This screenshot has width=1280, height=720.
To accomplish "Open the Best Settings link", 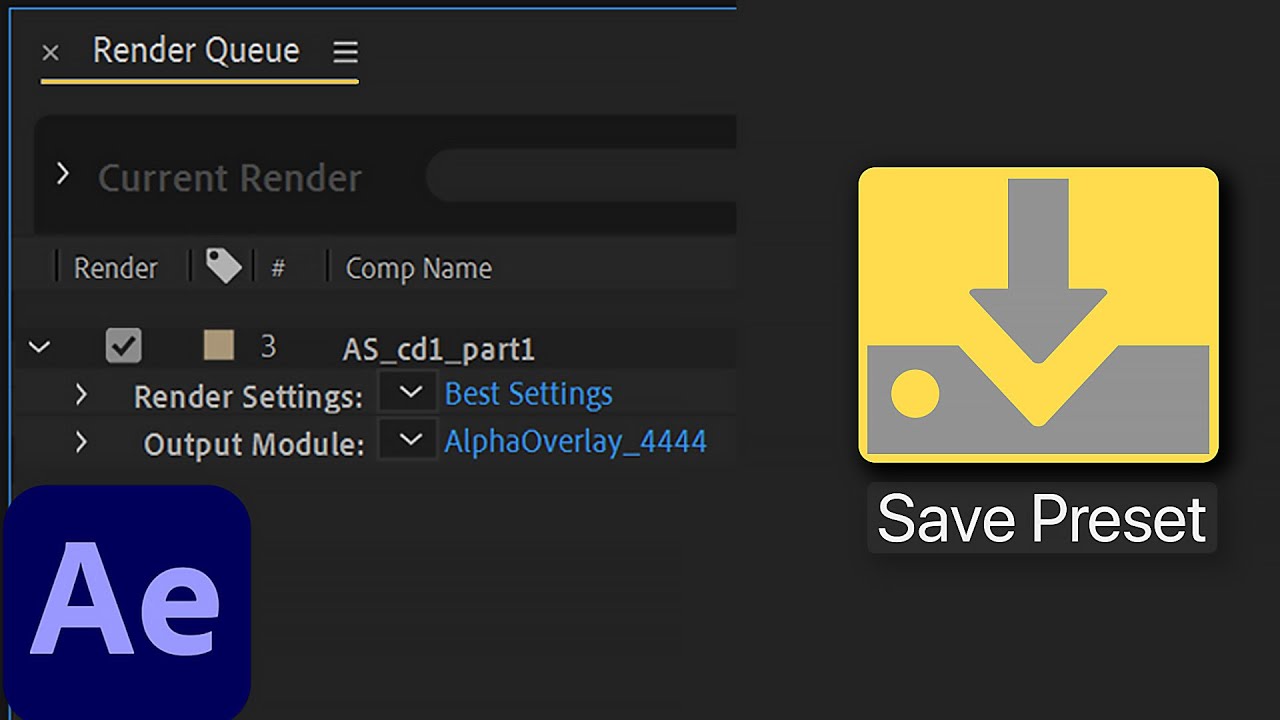I will tap(528, 394).
